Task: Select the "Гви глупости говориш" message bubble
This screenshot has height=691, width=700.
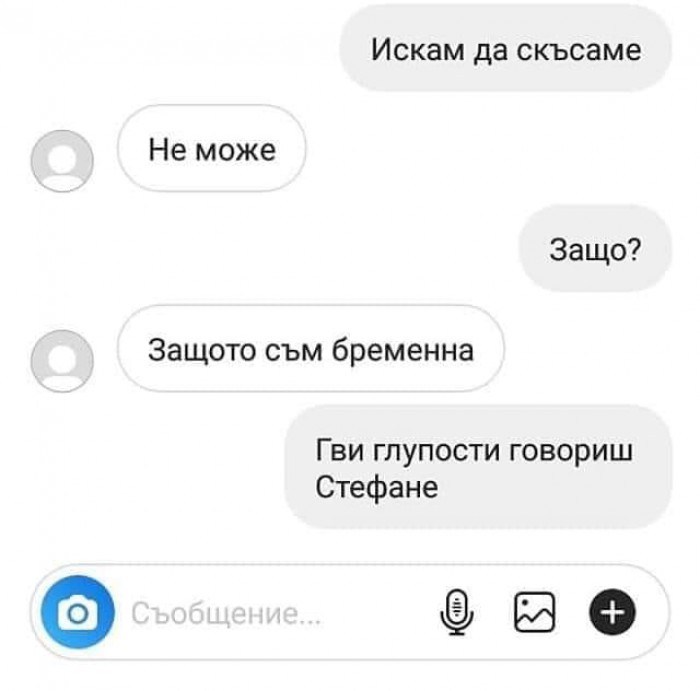Action: 478,467
